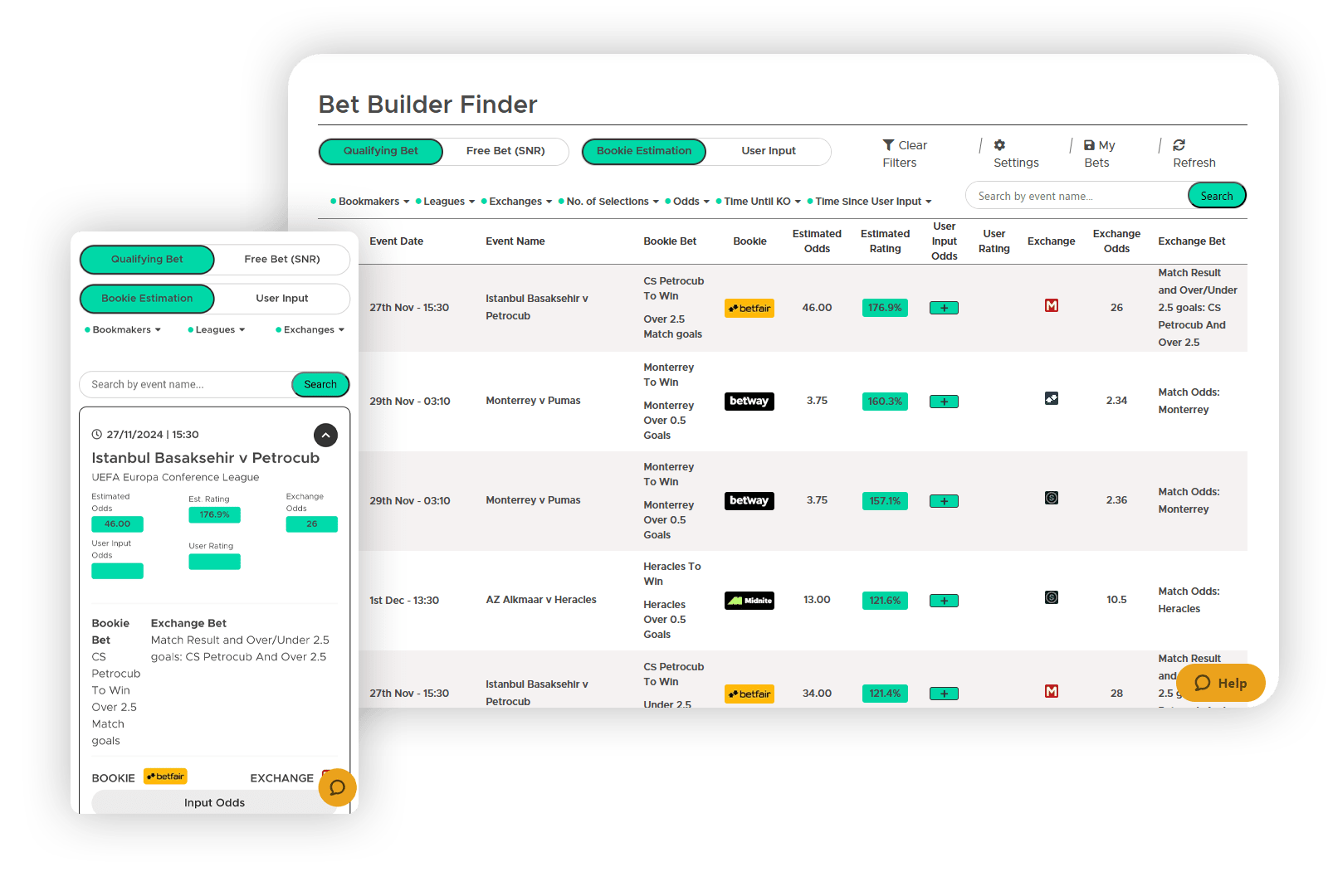Click the Search by event name field
1328x896 pixels.
tap(1071, 196)
